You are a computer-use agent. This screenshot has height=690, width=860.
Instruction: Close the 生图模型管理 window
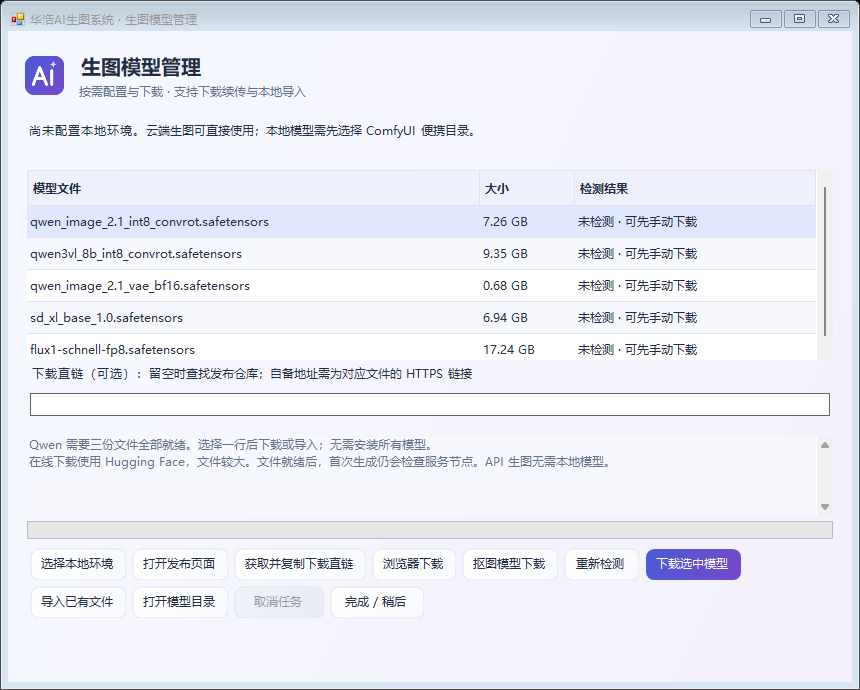[834, 19]
